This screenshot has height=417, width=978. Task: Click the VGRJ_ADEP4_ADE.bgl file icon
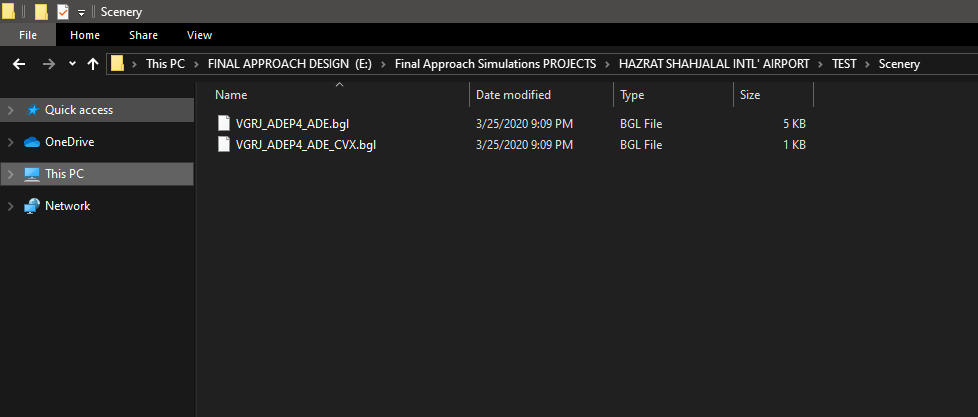pos(224,124)
